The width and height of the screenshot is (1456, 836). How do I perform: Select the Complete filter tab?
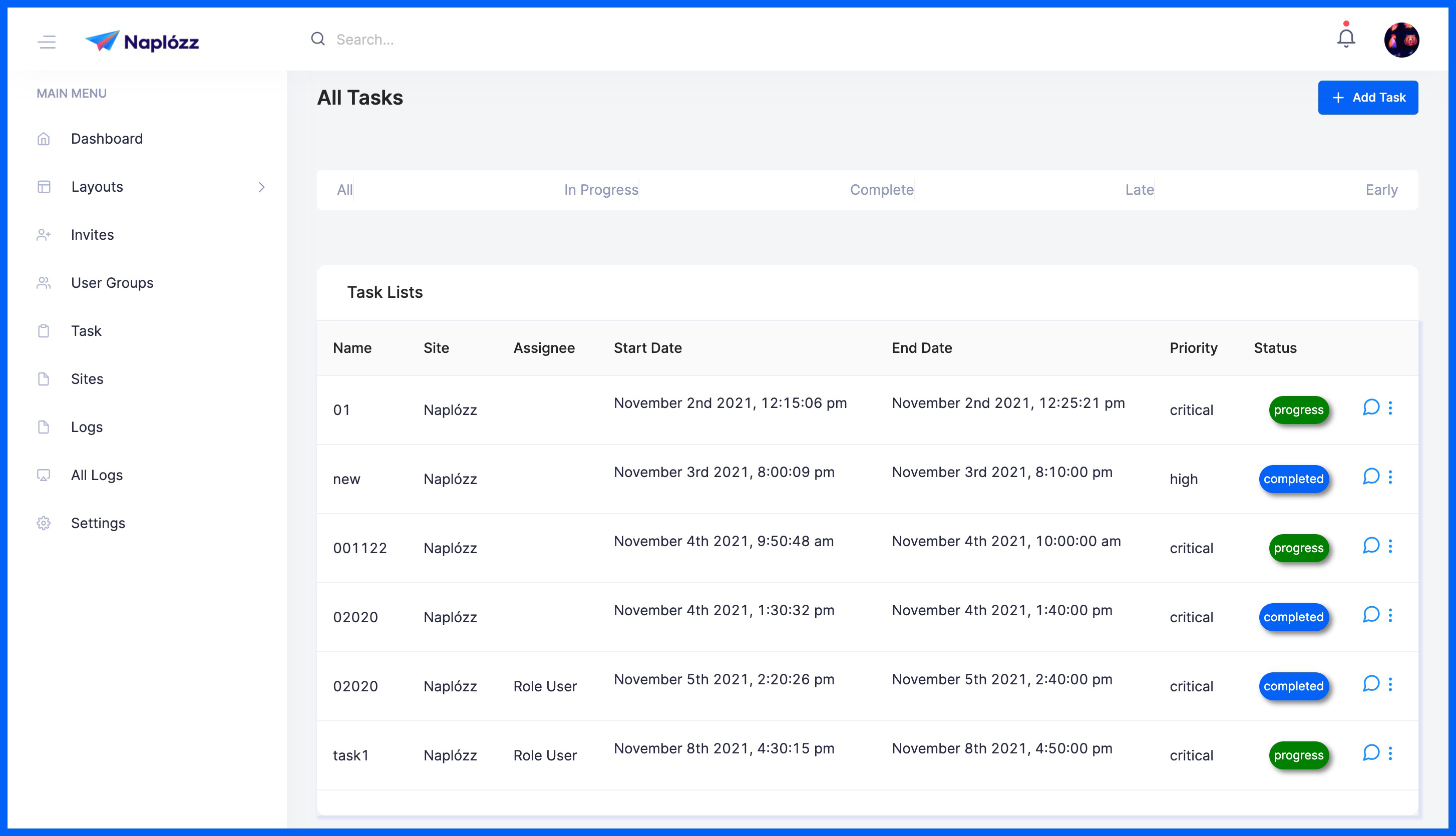click(881, 190)
